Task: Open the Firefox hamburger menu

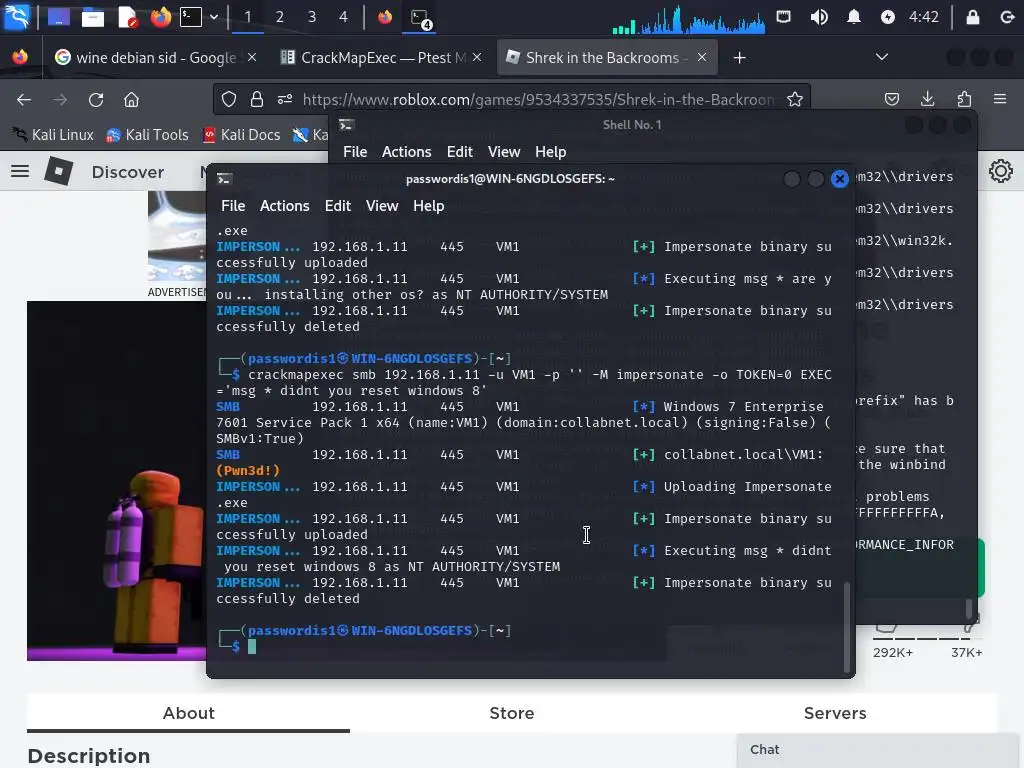Action: click(1000, 99)
